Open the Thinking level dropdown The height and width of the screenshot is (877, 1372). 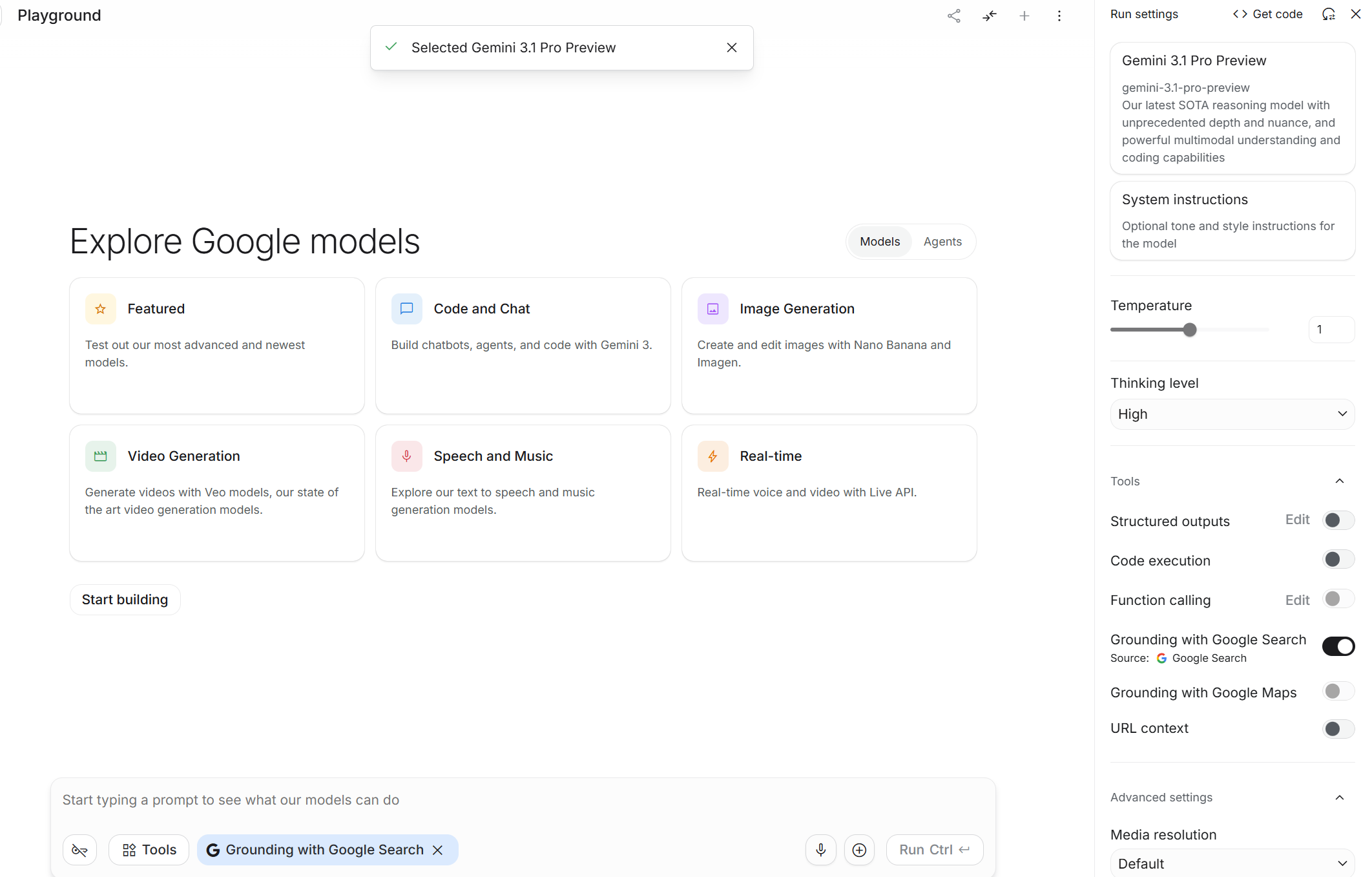pos(1232,414)
